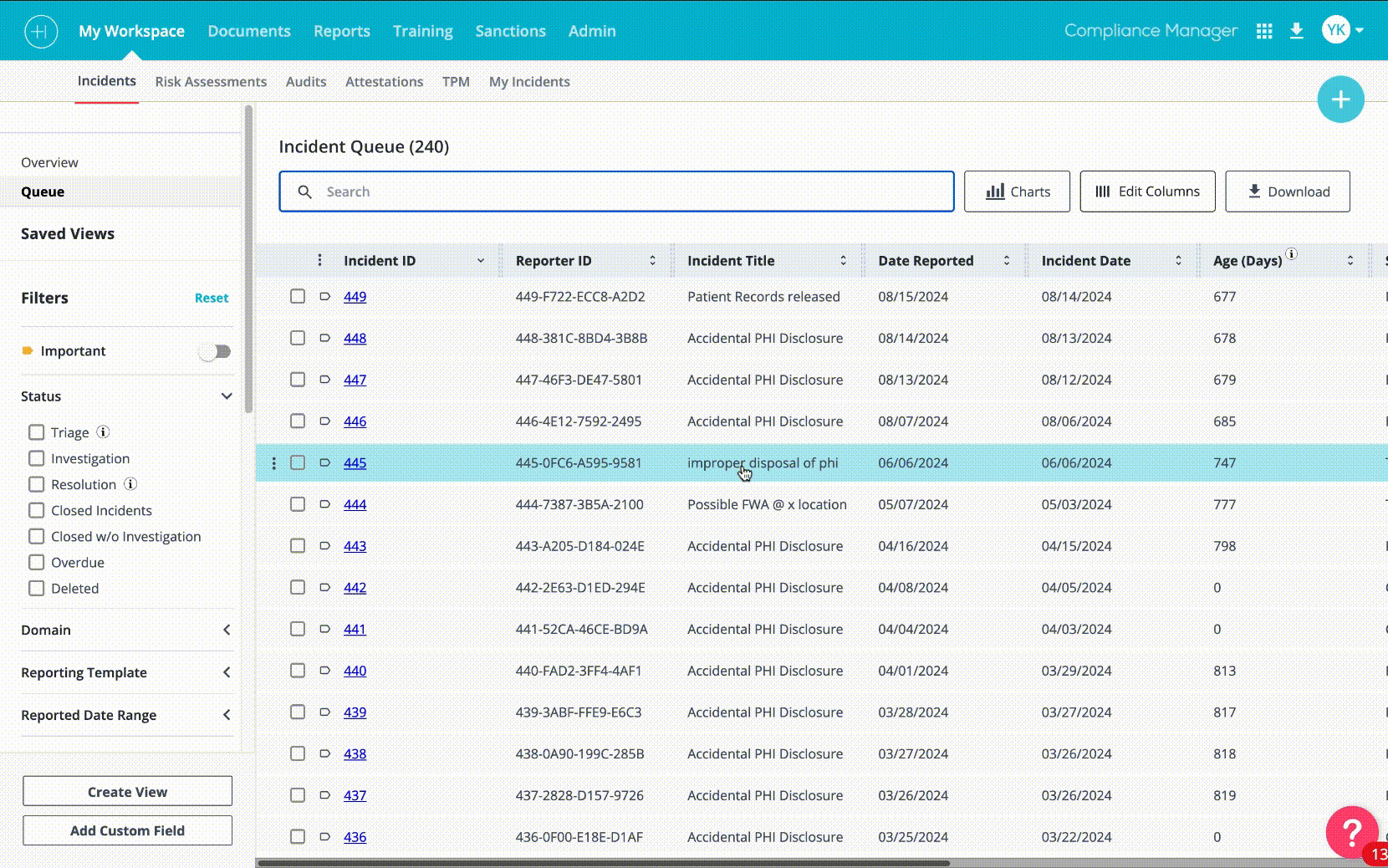The image size is (1388, 868).
Task: Click the Add Custom Field button
Action: pyautogui.click(x=127, y=830)
